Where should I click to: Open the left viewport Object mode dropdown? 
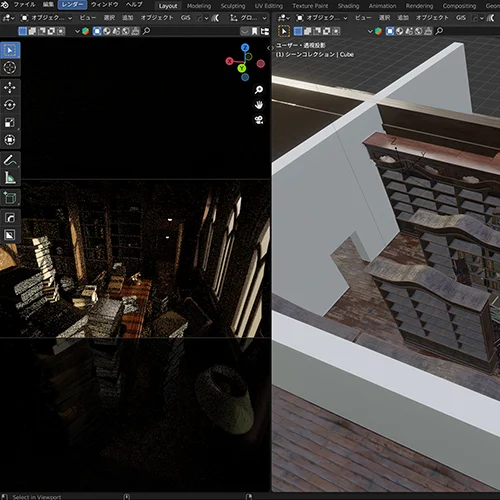point(47,18)
